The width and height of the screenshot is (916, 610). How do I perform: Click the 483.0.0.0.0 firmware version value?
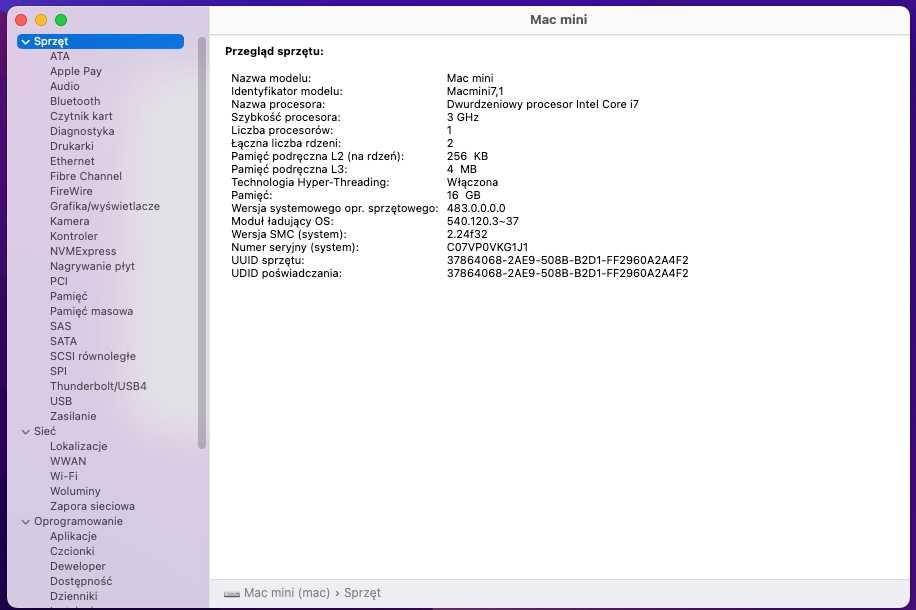476,208
